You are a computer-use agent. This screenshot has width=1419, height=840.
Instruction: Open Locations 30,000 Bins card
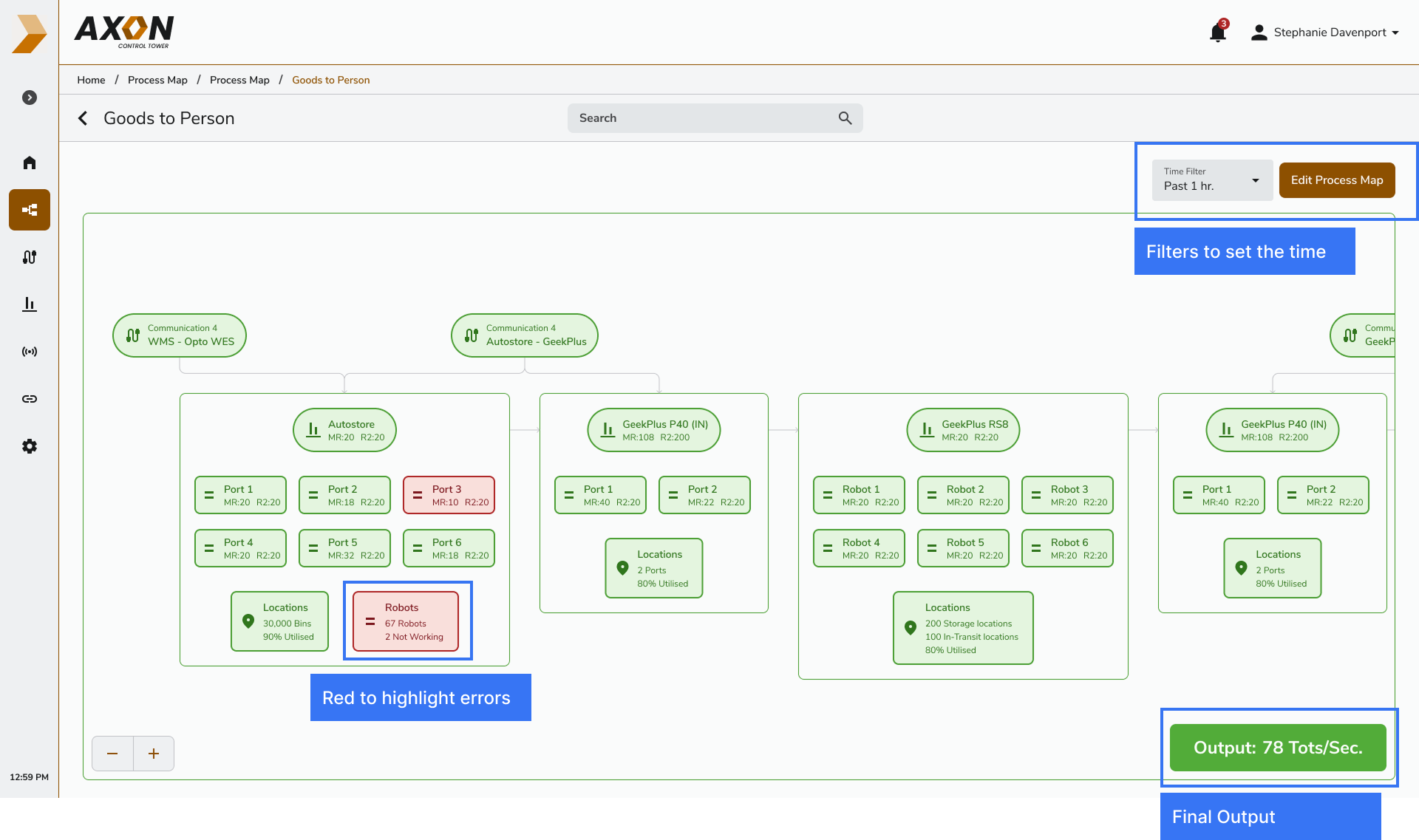click(279, 621)
